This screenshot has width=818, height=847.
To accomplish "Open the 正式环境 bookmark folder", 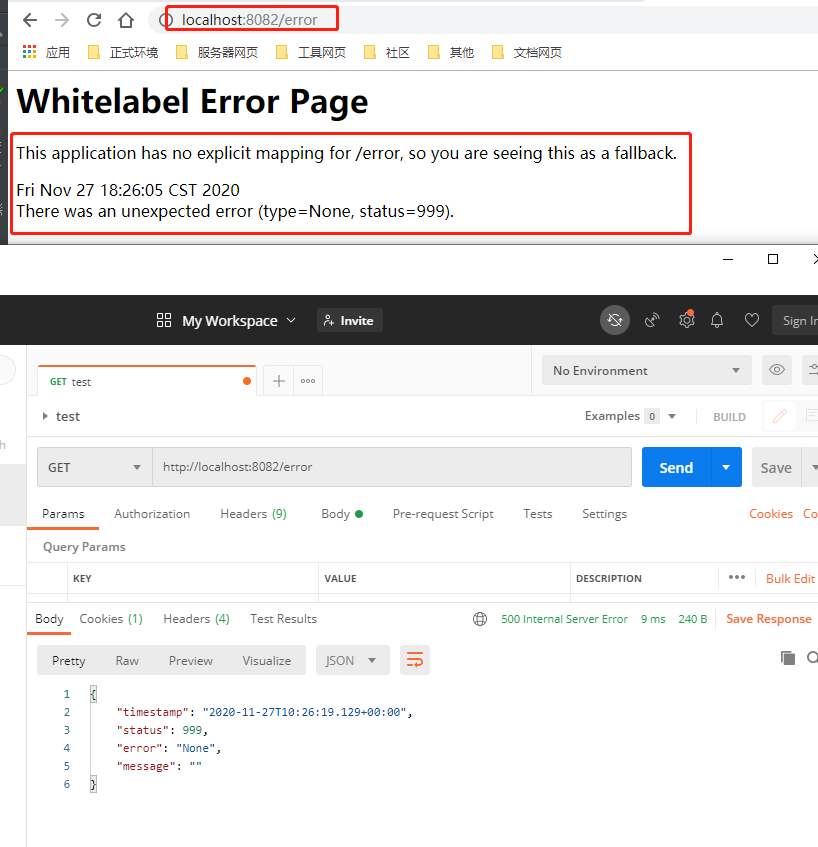I will coord(123,52).
